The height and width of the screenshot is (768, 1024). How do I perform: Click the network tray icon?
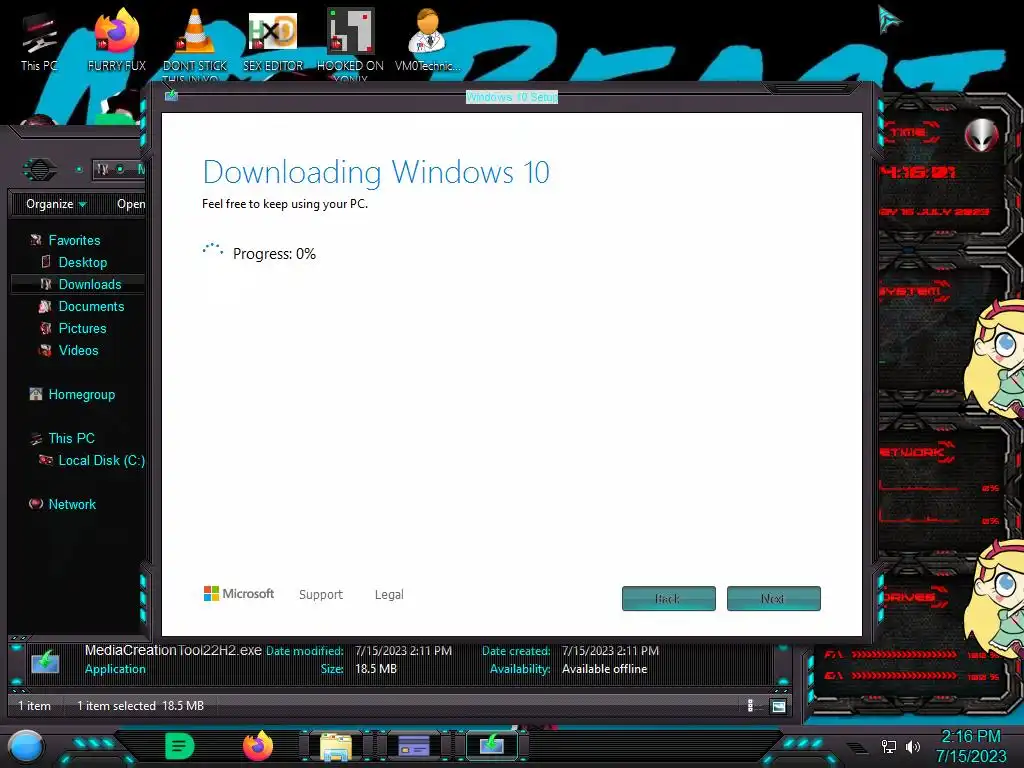pos(888,746)
